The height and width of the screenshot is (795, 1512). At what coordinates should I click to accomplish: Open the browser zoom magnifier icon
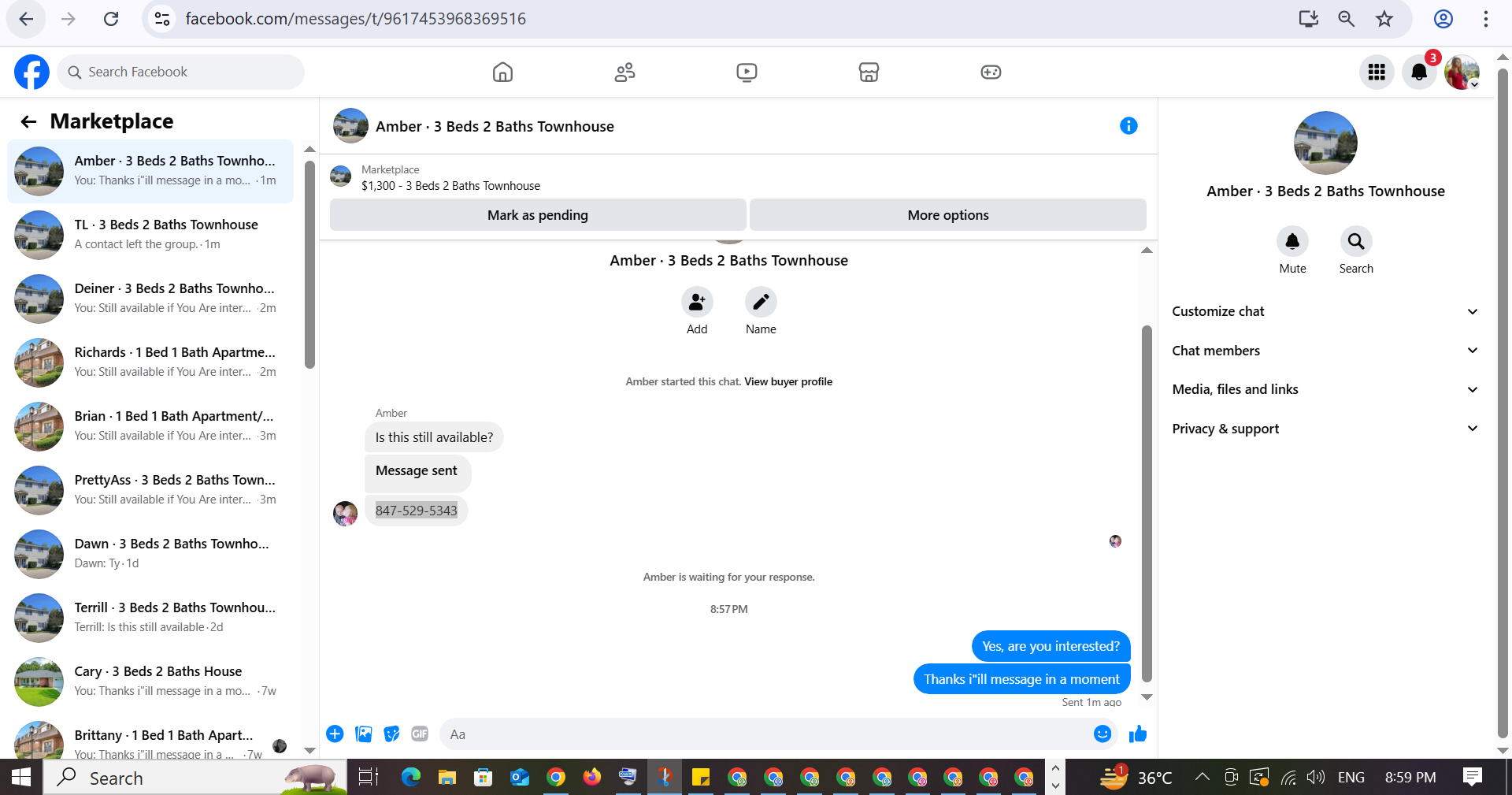(x=1346, y=19)
